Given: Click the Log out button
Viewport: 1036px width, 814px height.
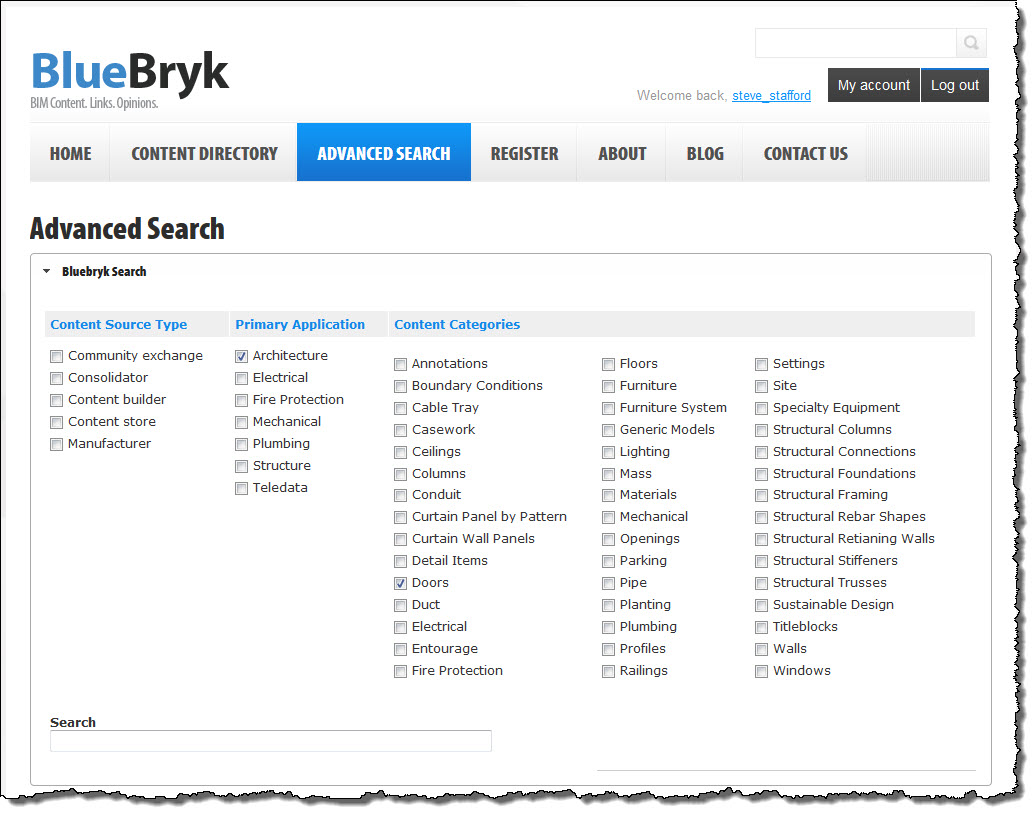Looking at the screenshot, I should (x=955, y=85).
